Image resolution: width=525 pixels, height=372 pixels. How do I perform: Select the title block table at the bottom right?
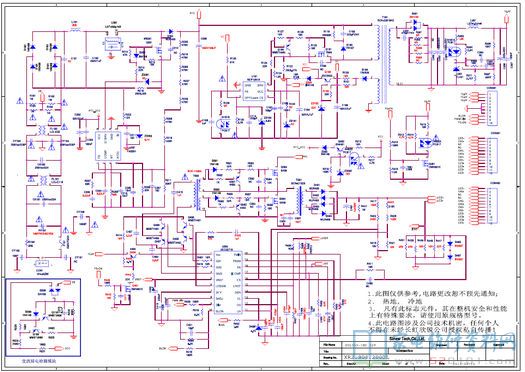click(x=418, y=353)
